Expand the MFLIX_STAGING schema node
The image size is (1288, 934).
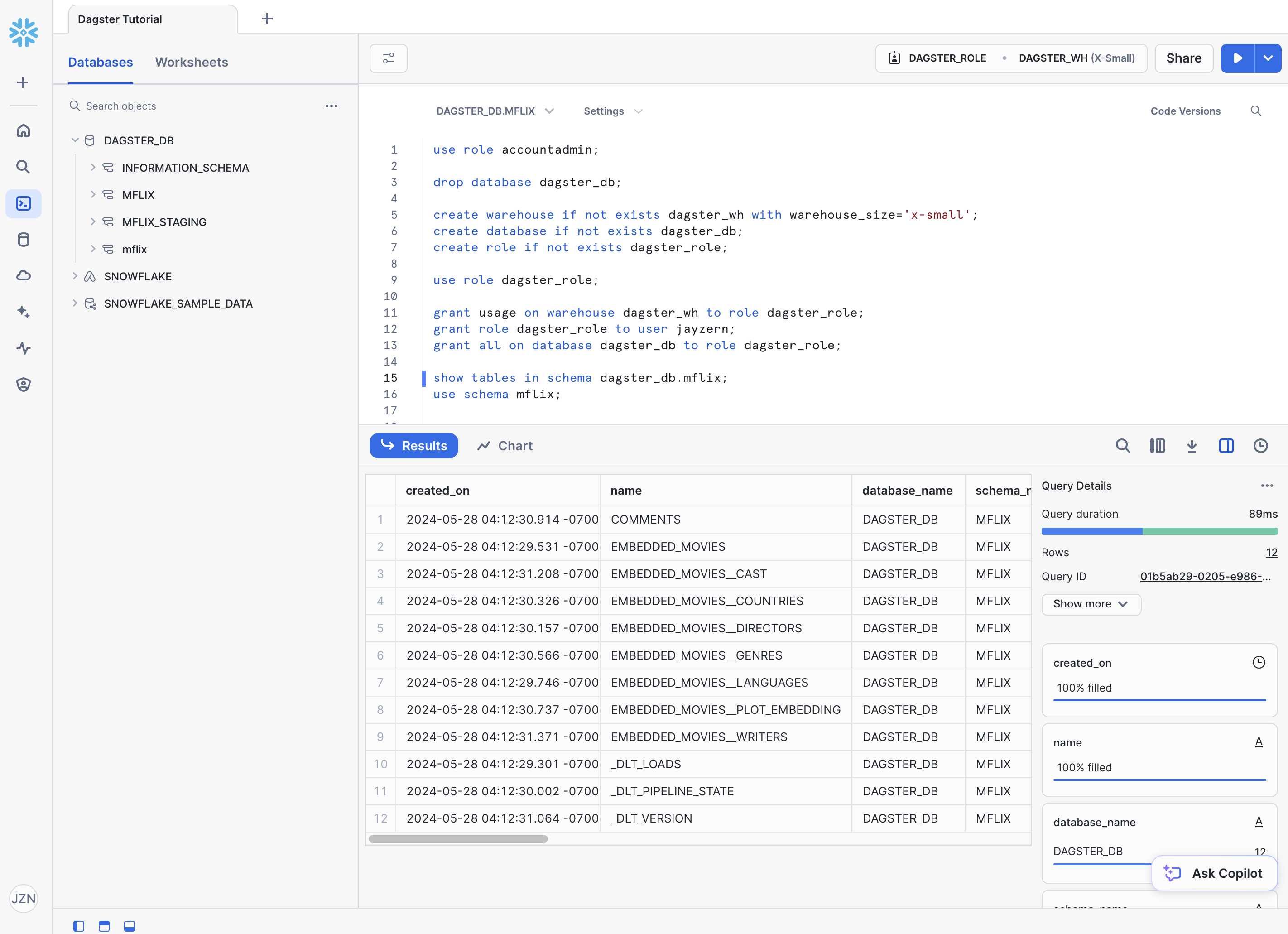[x=93, y=222]
